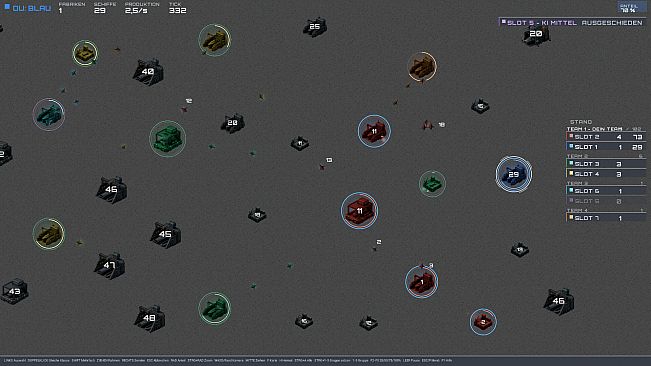Target the neutral factory labeled 43
The image size is (651, 366).
click(x=14, y=291)
